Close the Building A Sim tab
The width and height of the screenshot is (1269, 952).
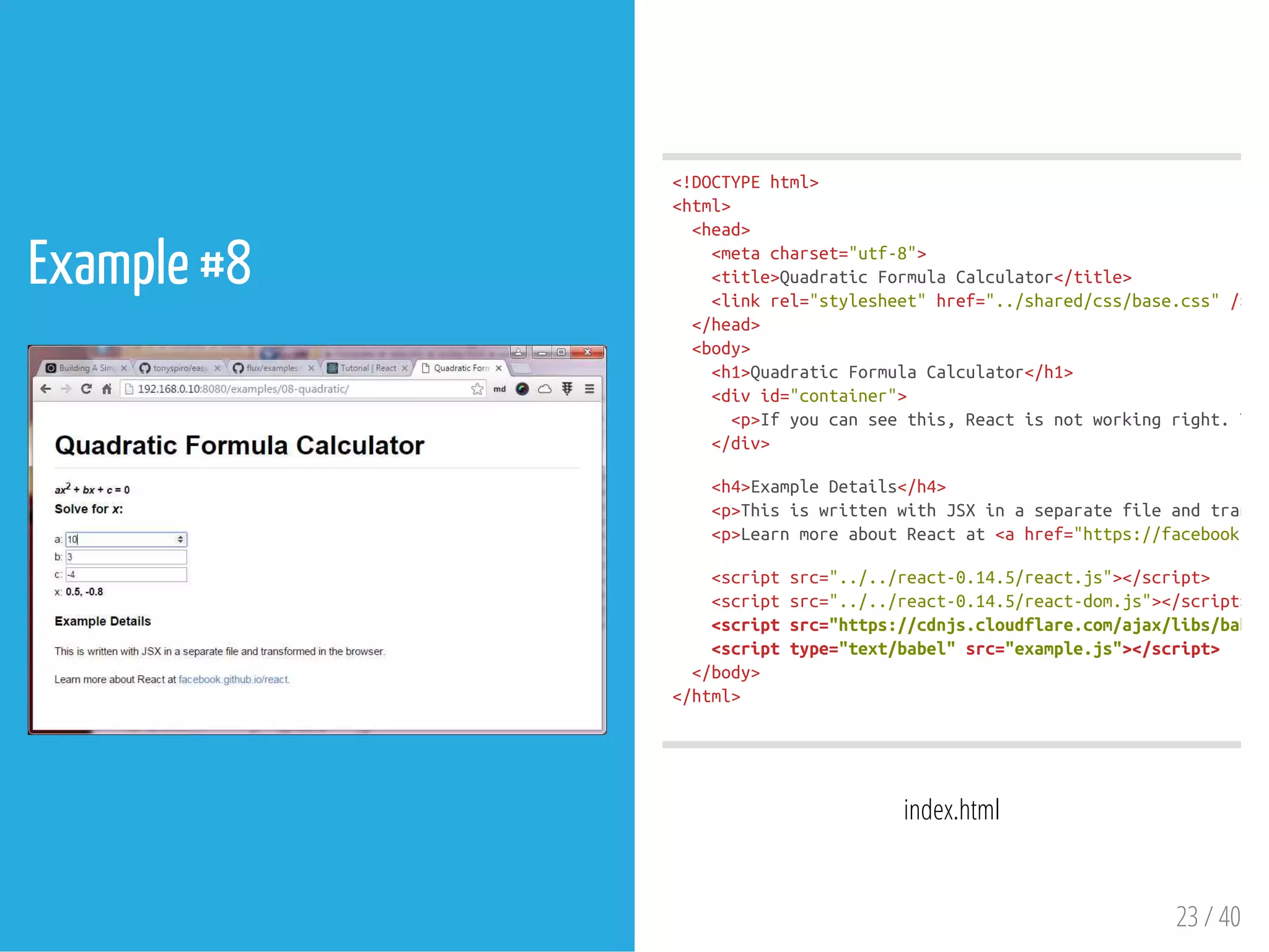point(124,368)
